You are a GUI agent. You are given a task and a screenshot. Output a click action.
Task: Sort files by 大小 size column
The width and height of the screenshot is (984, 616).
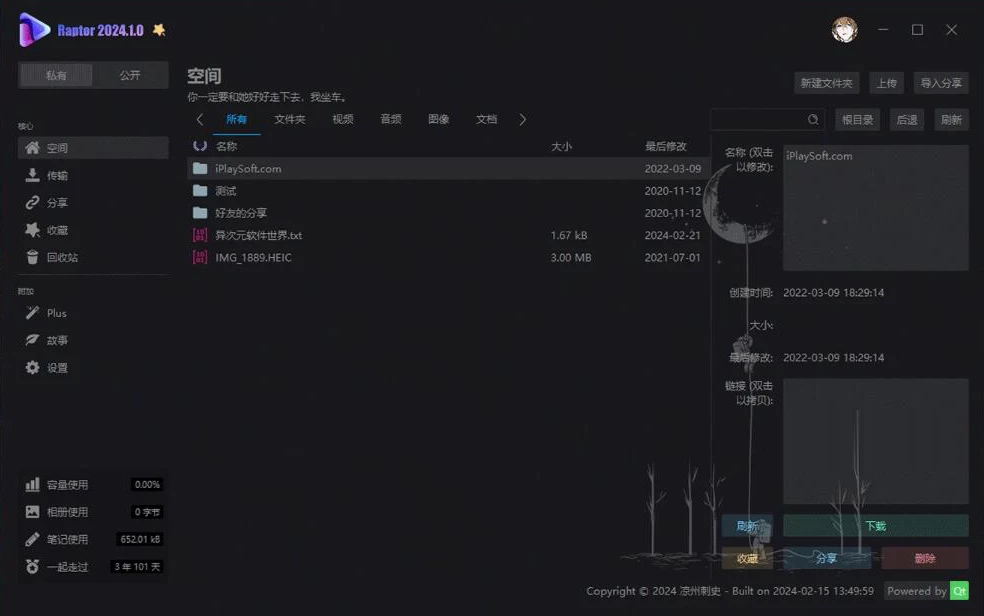[x=561, y=146]
